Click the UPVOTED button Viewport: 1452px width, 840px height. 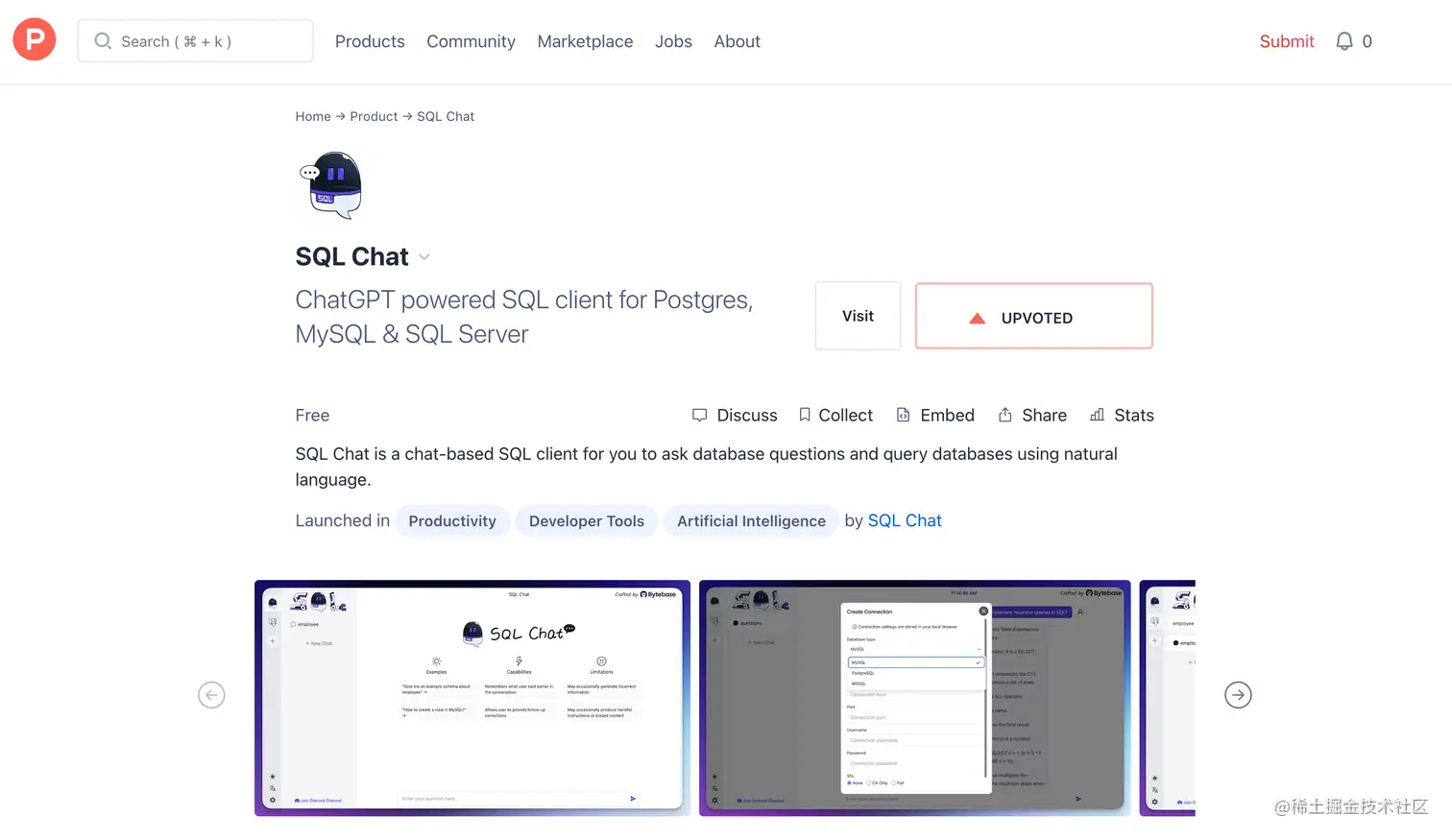[x=1034, y=316]
